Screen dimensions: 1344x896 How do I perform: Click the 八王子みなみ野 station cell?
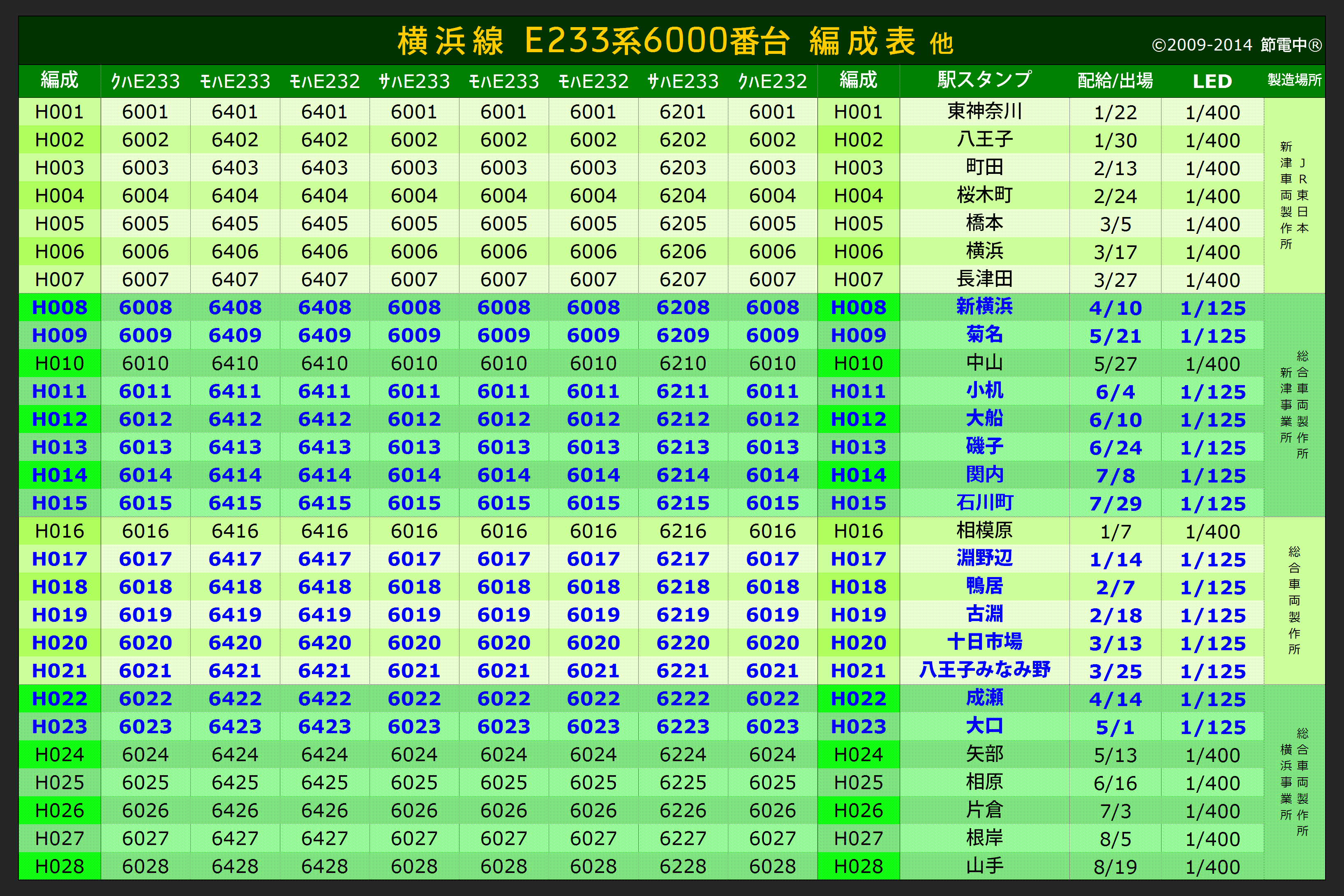pyautogui.click(x=984, y=670)
